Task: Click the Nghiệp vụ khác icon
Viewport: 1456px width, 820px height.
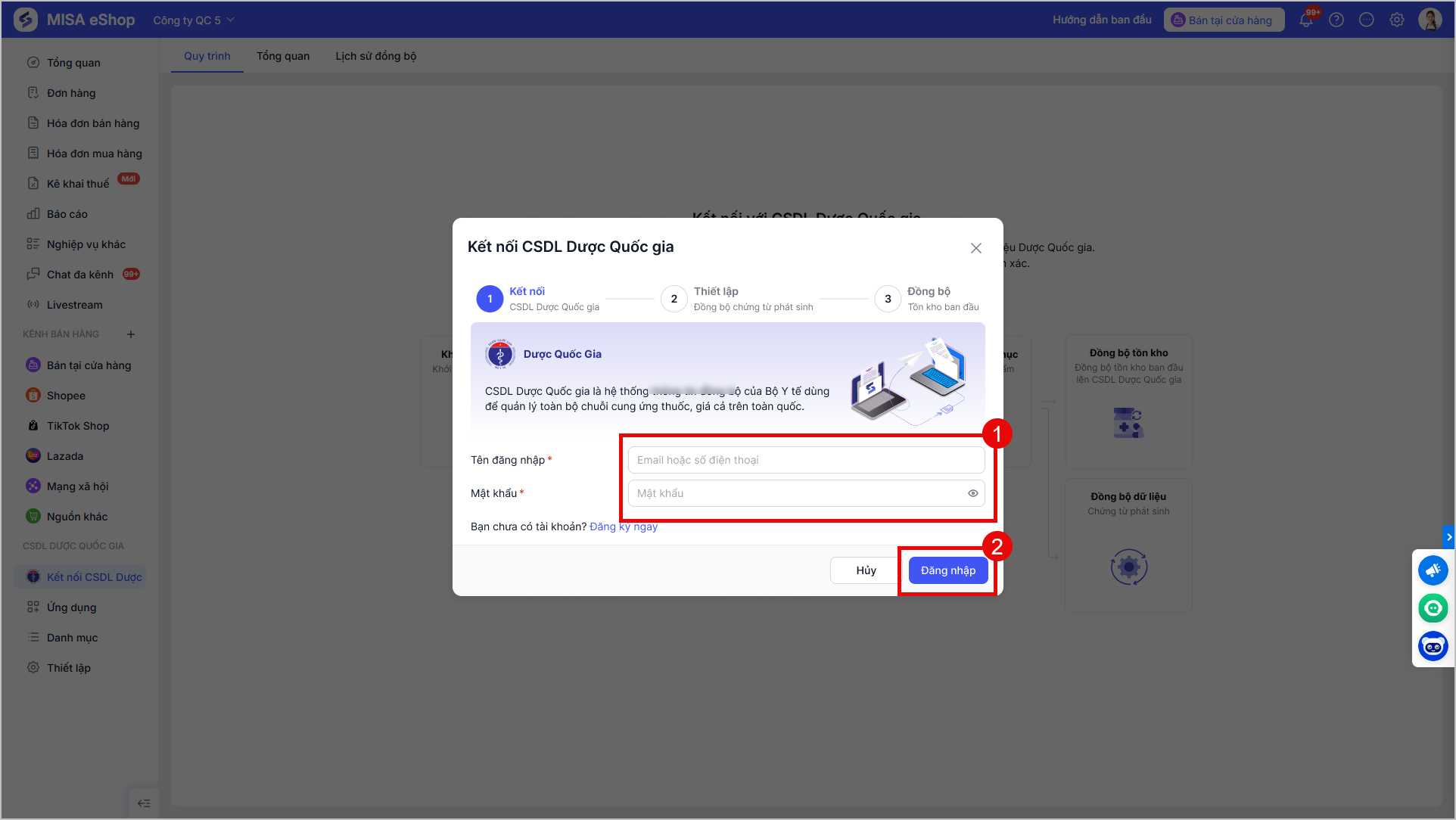Action: (x=33, y=244)
